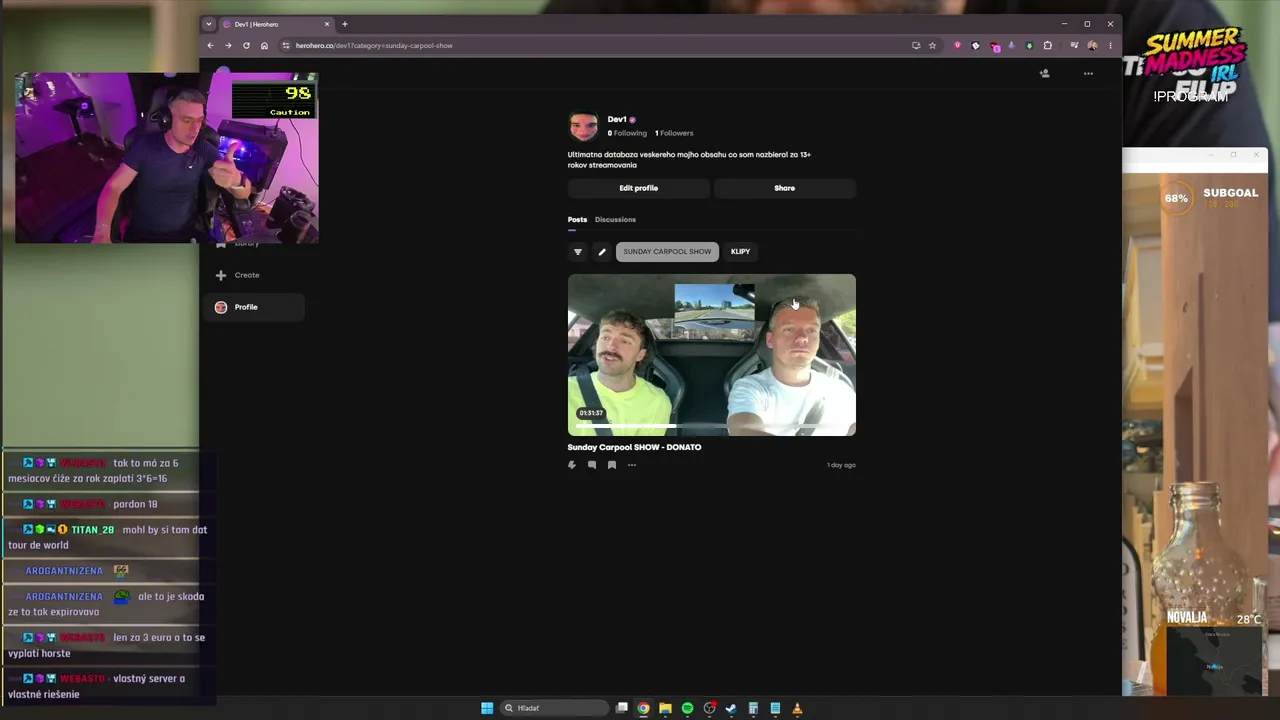The width and height of the screenshot is (1280, 720).
Task: Click the profile bio text starting 'Ultimatna databaza'
Action: point(689,160)
